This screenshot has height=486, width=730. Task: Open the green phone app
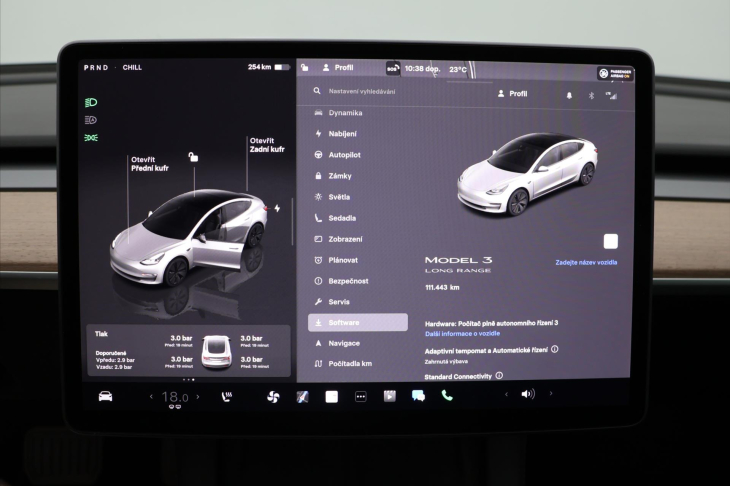coord(447,396)
